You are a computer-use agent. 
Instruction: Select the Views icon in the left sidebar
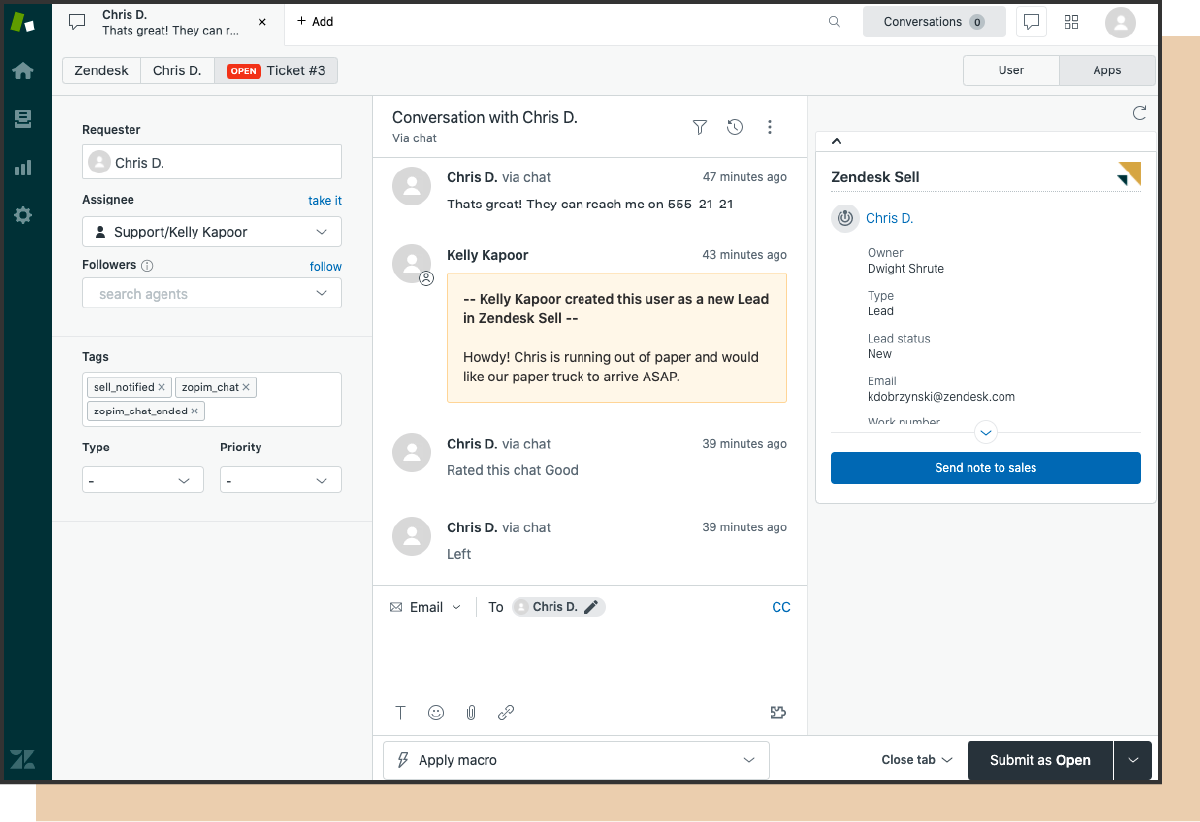click(x=23, y=118)
